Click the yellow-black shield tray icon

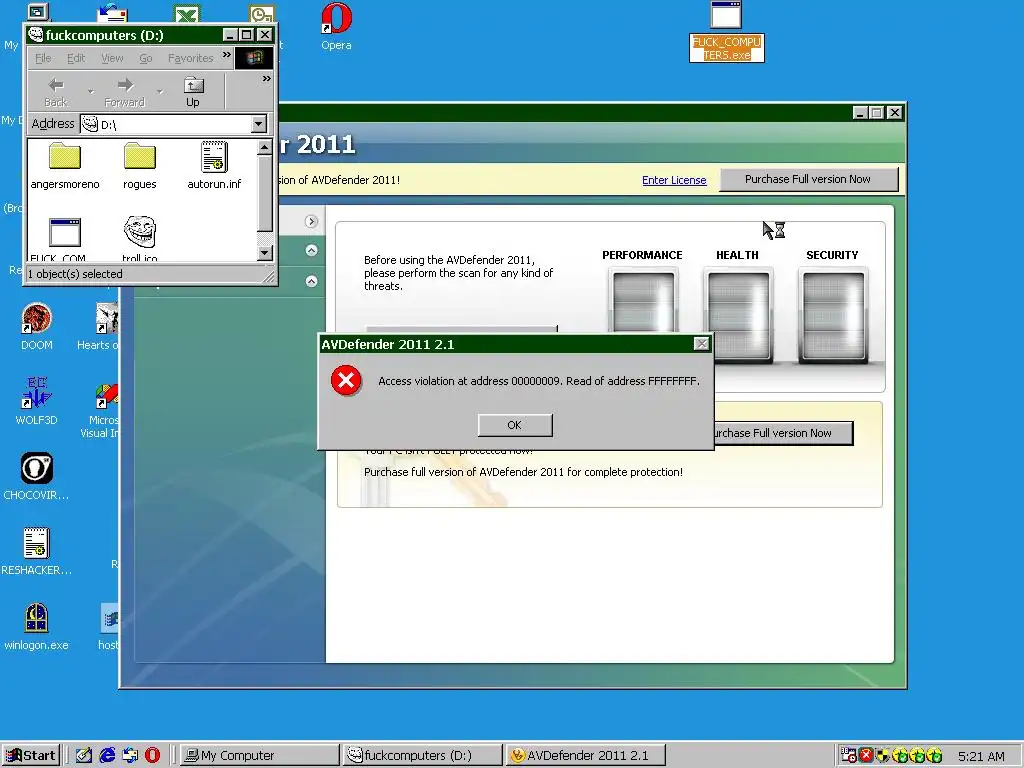pos(883,755)
